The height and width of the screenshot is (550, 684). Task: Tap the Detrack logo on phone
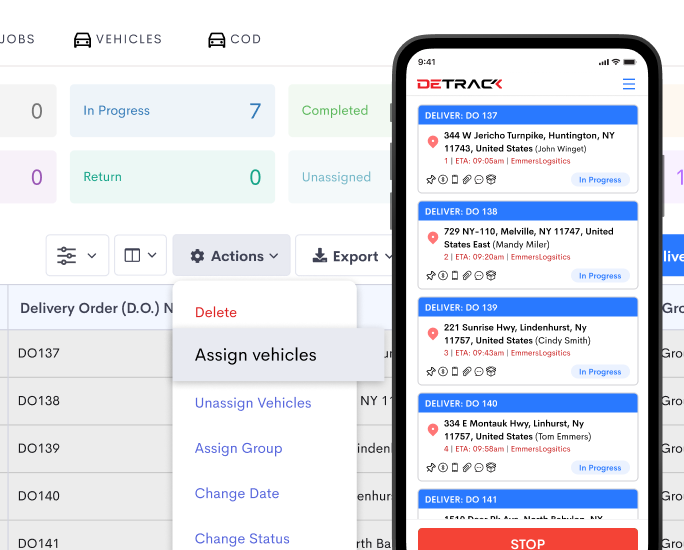click(x=460, y=84)
